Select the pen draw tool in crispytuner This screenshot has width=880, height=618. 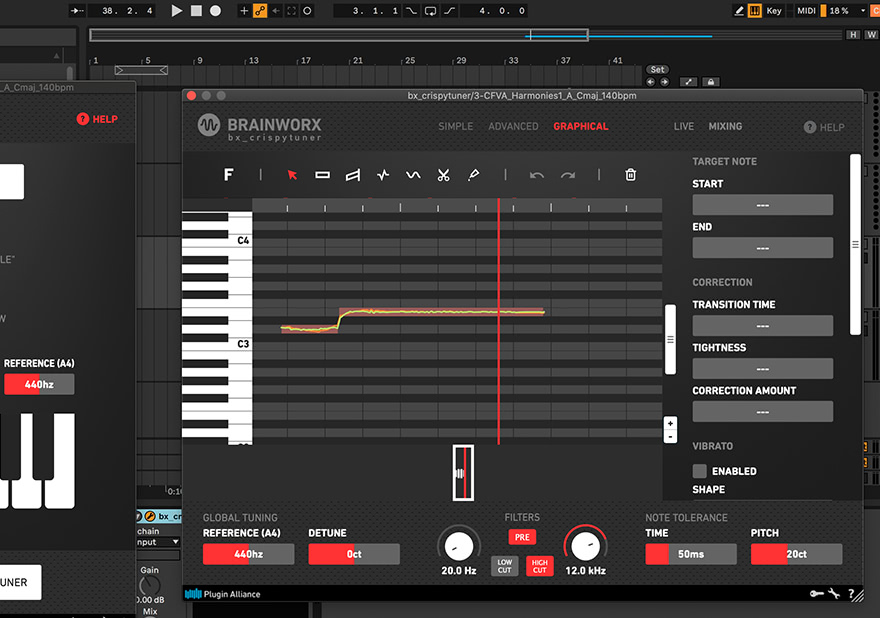pos(474,175)
